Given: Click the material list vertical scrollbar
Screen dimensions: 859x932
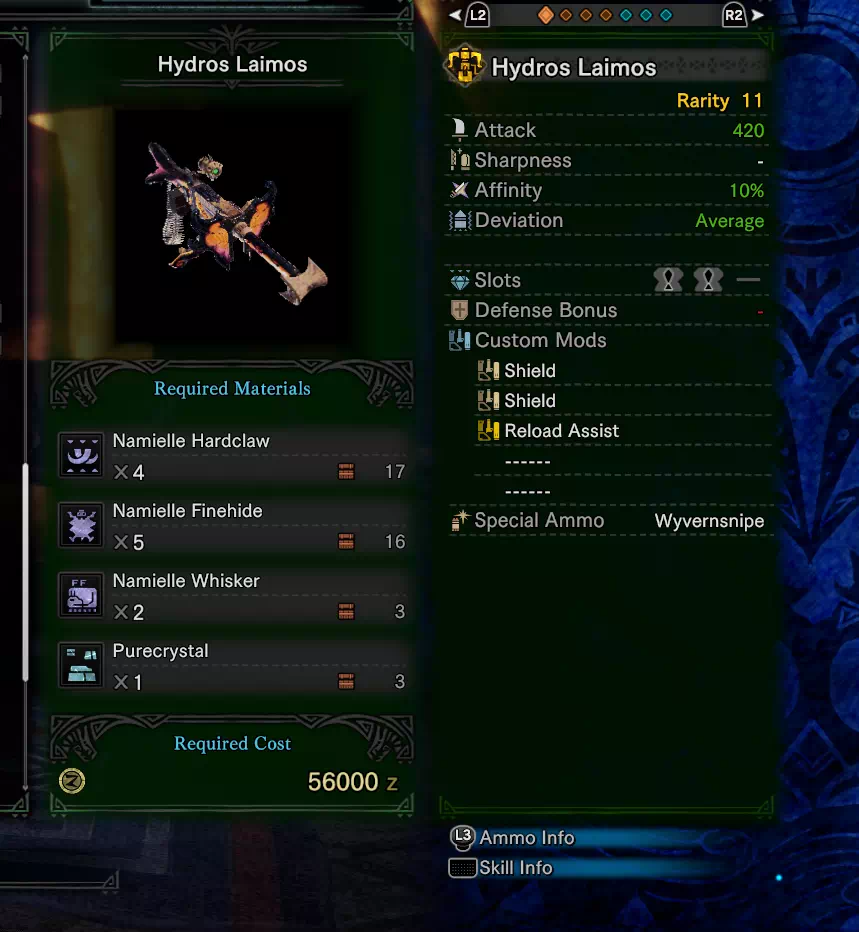Looking at the screenshot, I should [x=25, y=572].
